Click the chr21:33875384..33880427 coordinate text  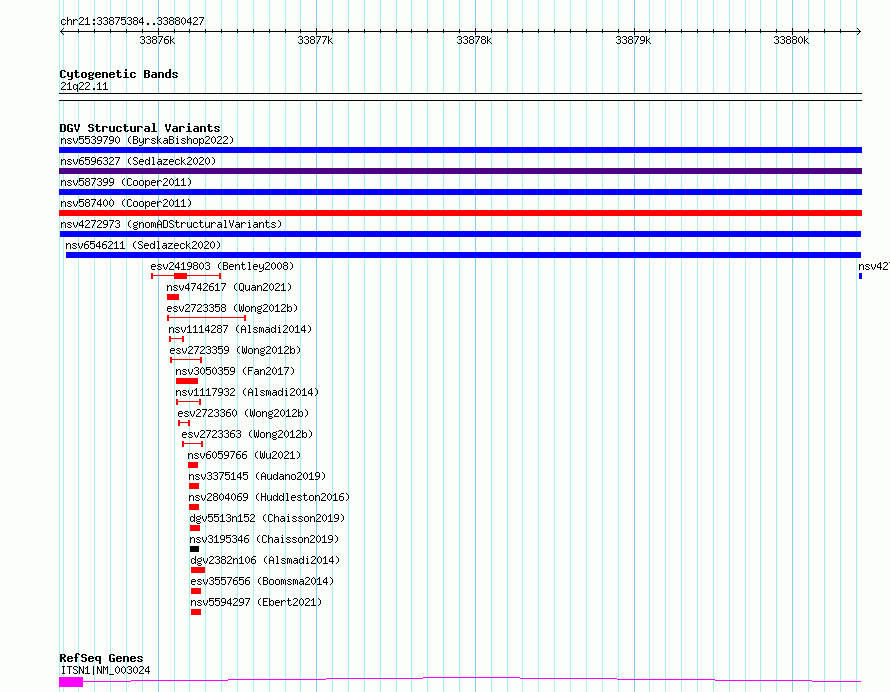tap(132, 21)
